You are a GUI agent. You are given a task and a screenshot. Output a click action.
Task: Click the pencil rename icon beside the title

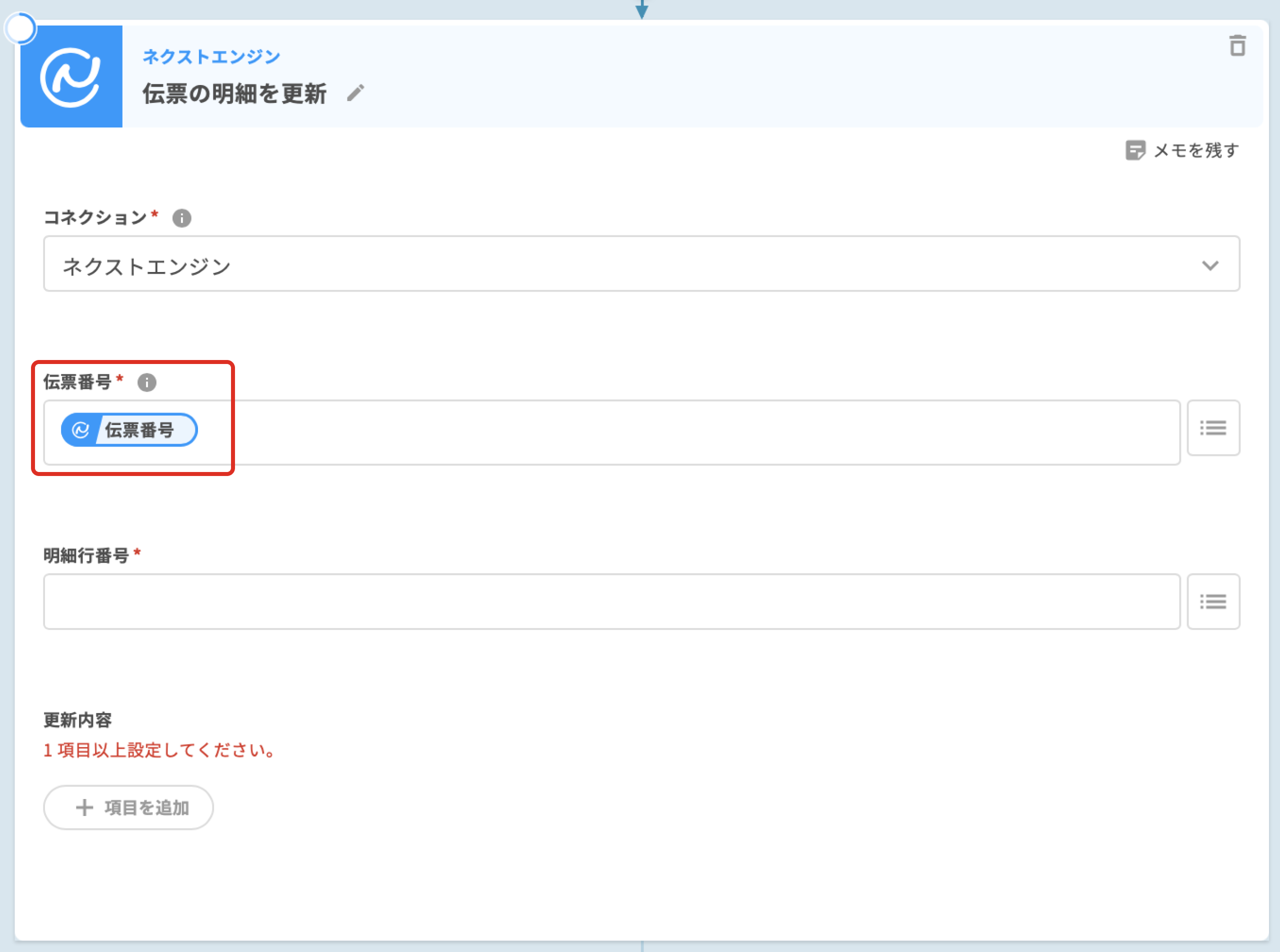(355, 93)
